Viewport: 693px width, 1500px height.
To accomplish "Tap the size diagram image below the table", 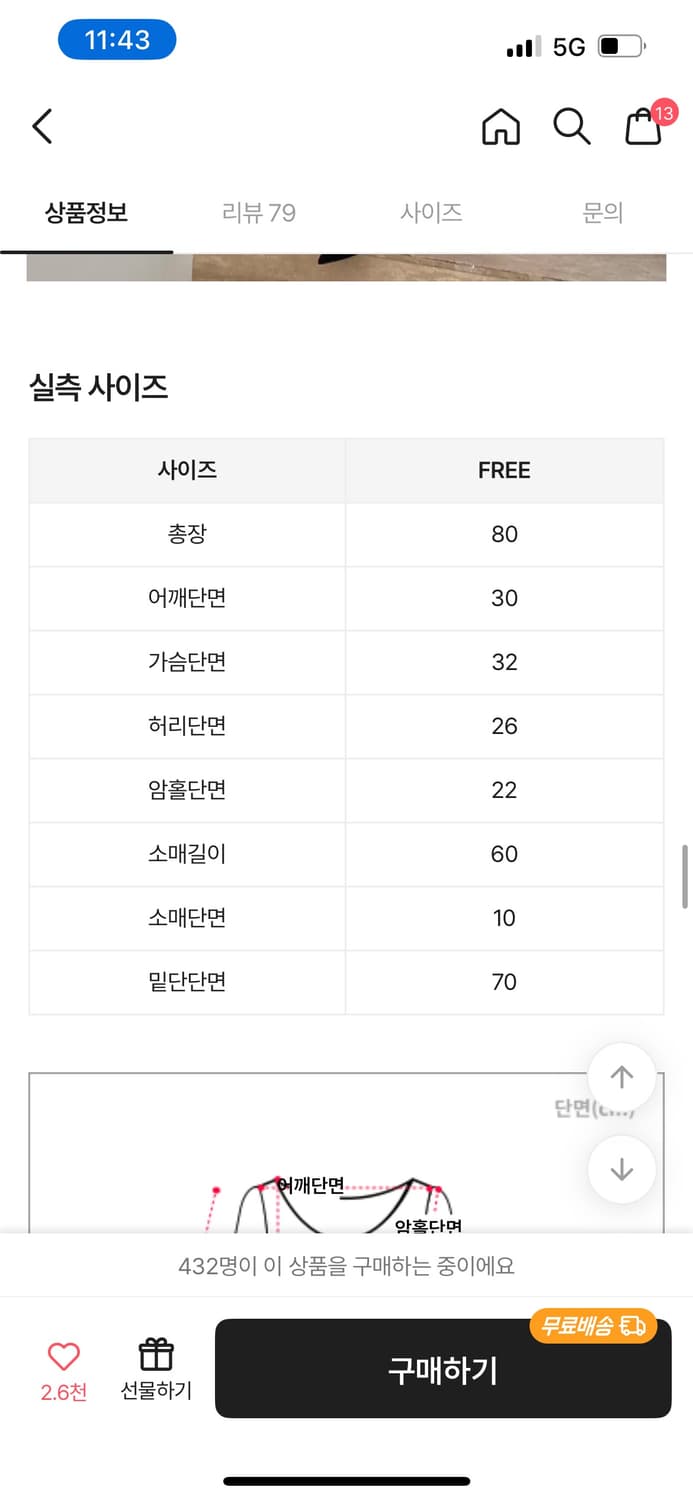I will pos(346,1150).
